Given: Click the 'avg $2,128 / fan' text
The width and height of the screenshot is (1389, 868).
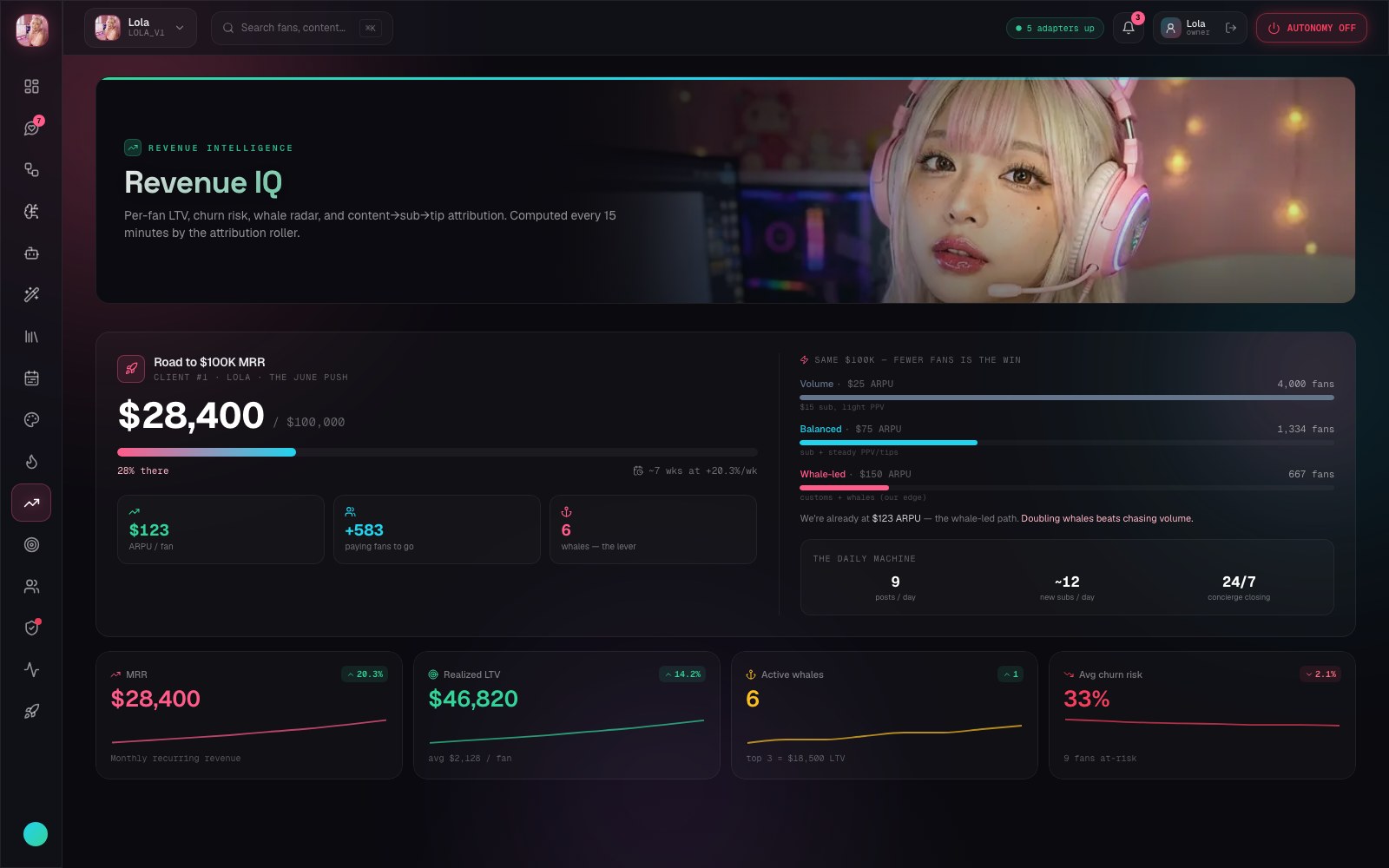Looking at the screenshot, I should 470,759.
